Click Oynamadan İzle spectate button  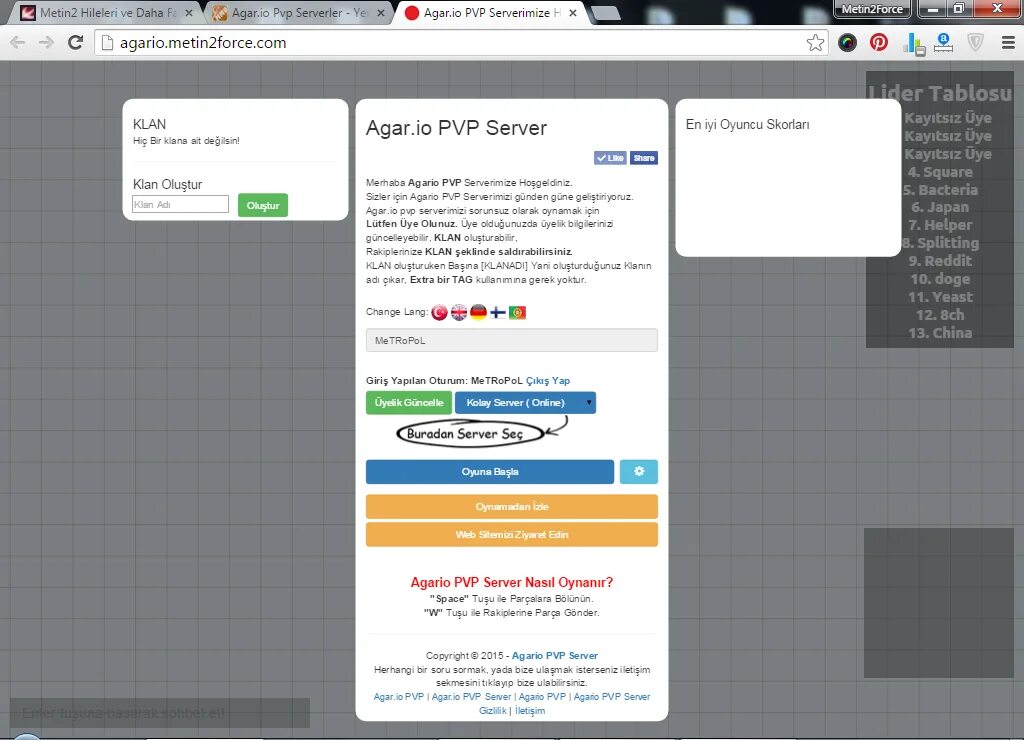[x=511, y=506]
